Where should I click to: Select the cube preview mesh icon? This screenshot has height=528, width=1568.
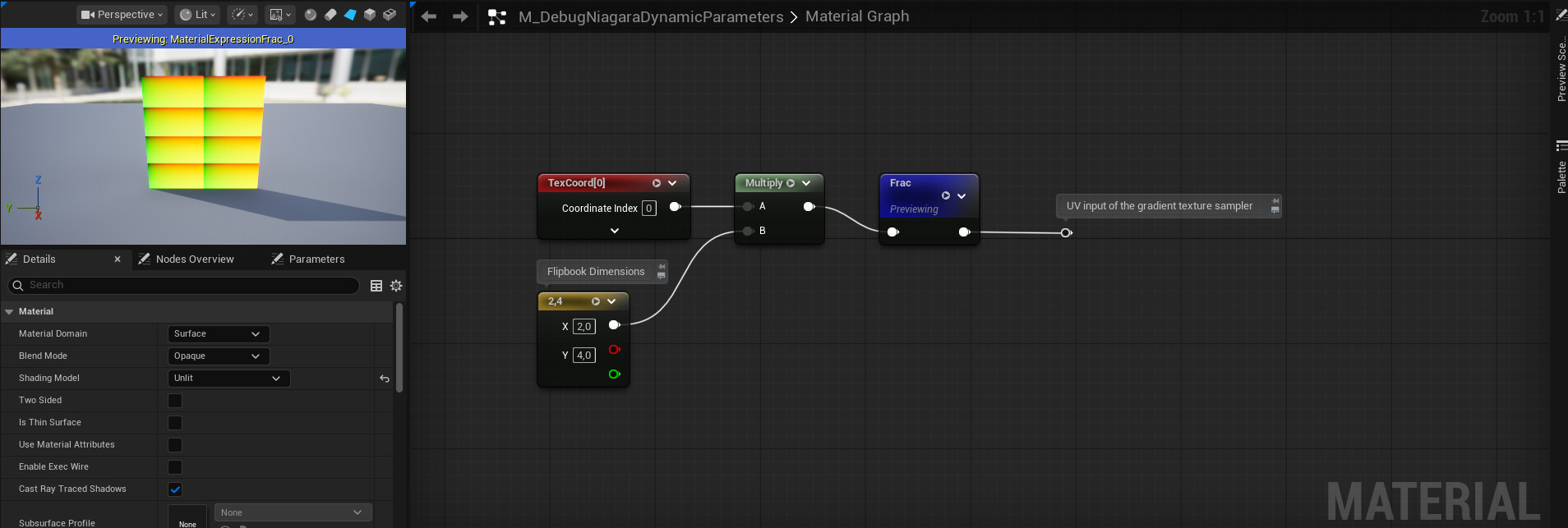point(370,15)
